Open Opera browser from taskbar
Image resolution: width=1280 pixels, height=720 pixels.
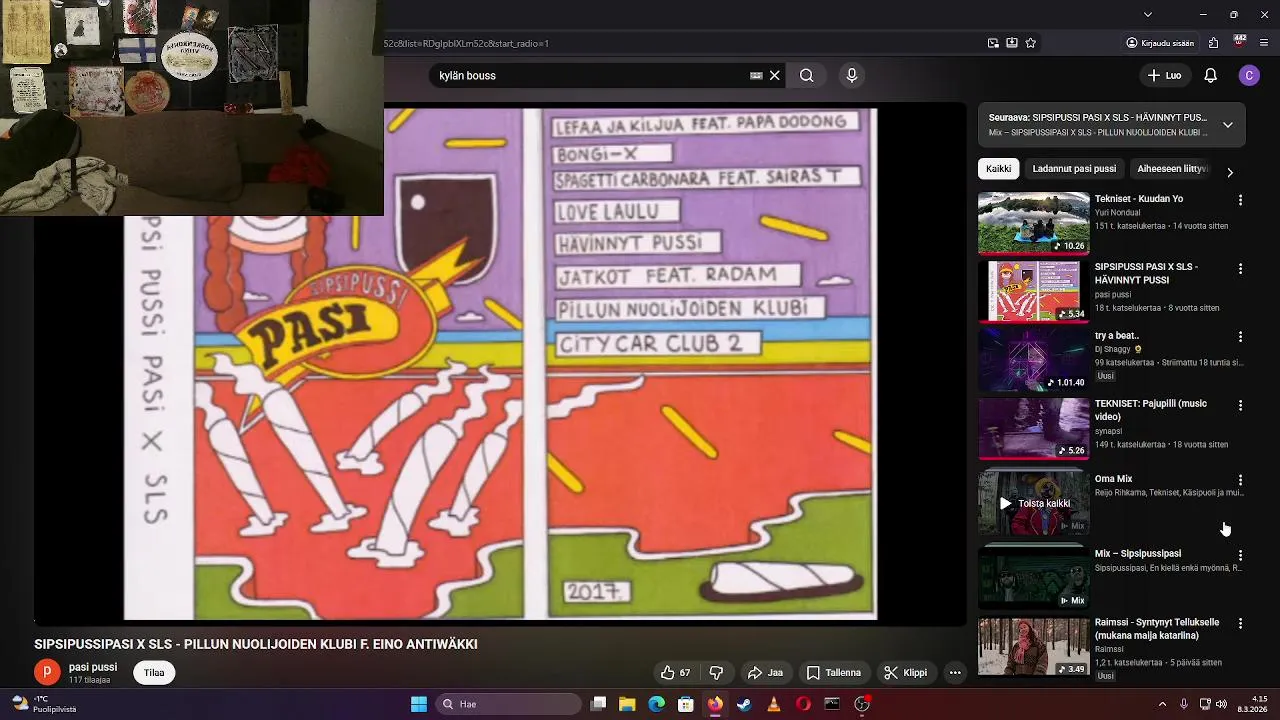[x=803, y=704]
